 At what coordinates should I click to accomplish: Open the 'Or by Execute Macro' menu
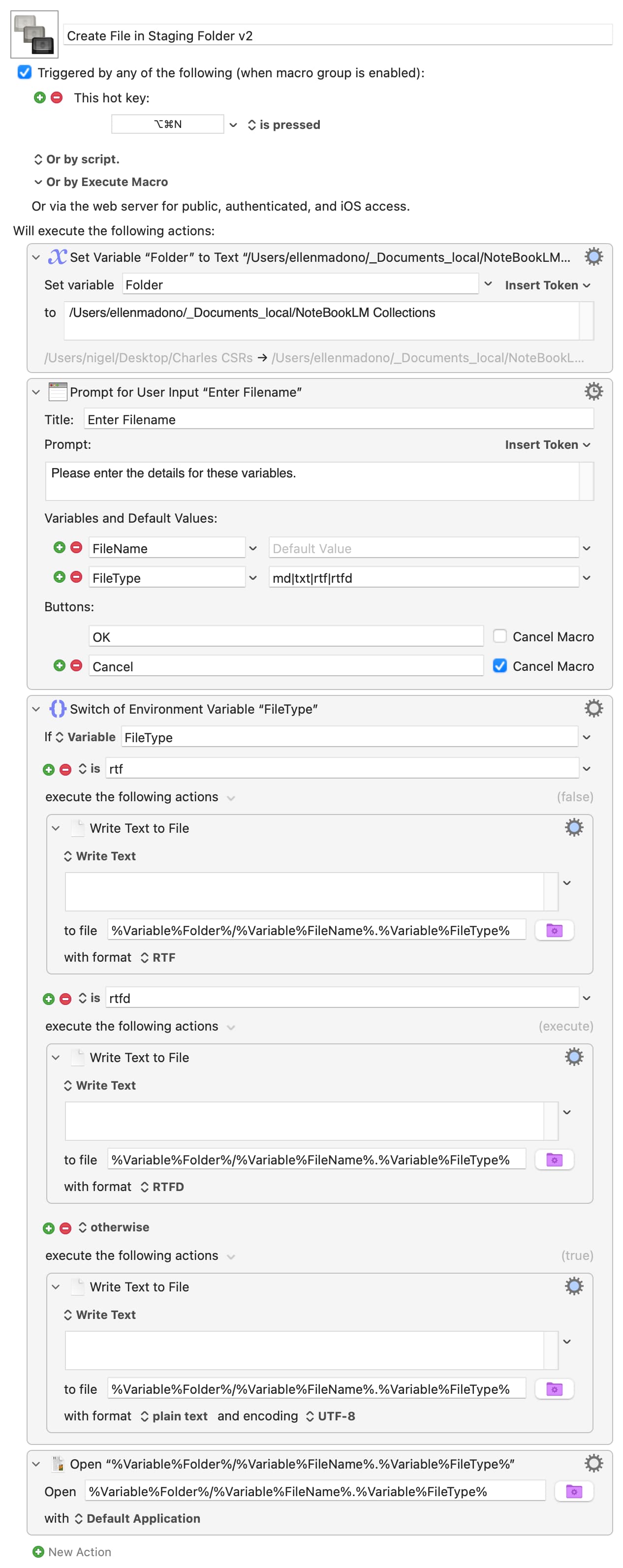coord(101,182)
